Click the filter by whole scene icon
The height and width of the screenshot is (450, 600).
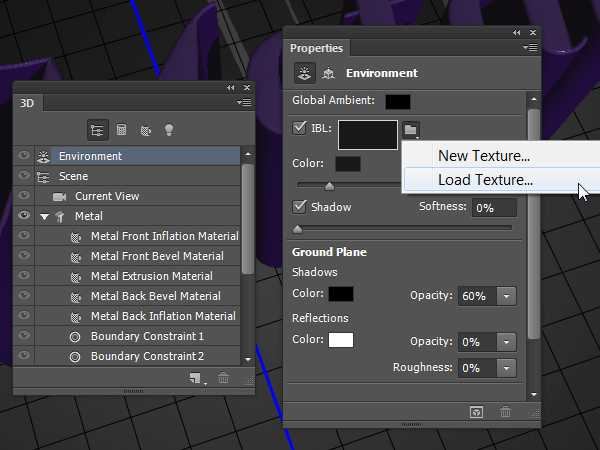pos(98,130)
